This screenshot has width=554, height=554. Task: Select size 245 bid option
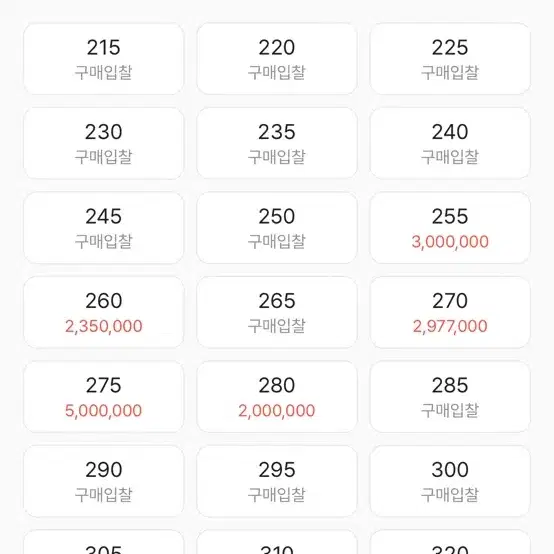pos(104,228)
